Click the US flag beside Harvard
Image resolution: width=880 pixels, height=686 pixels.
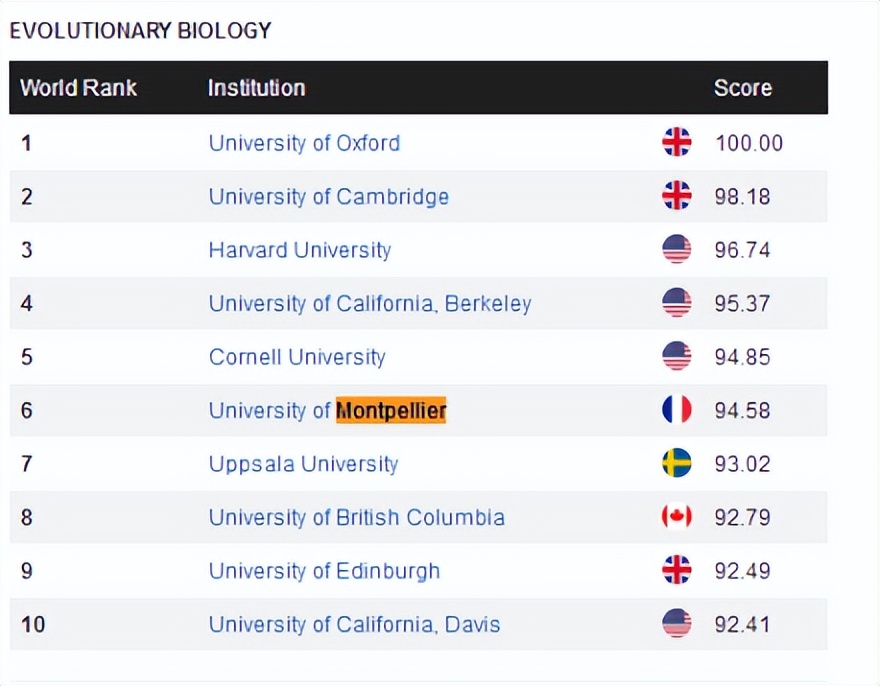(x=677, y=250)
